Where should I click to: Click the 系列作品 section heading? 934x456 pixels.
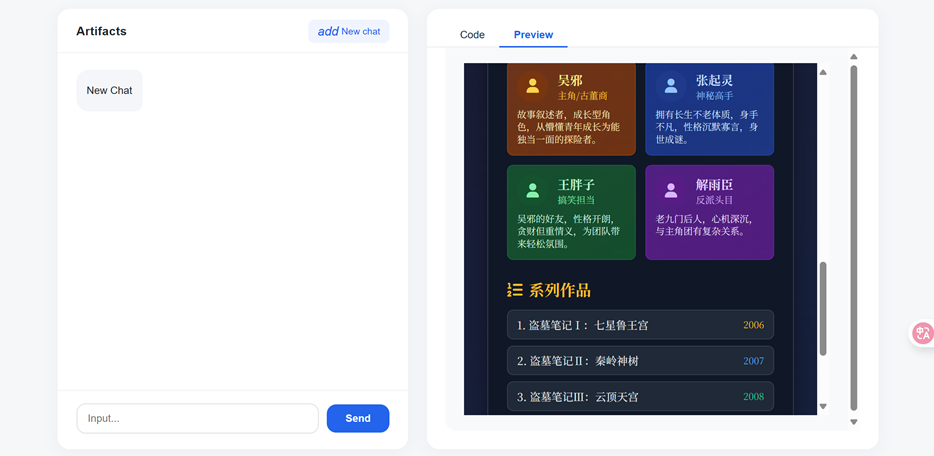[x=559, y=291]
